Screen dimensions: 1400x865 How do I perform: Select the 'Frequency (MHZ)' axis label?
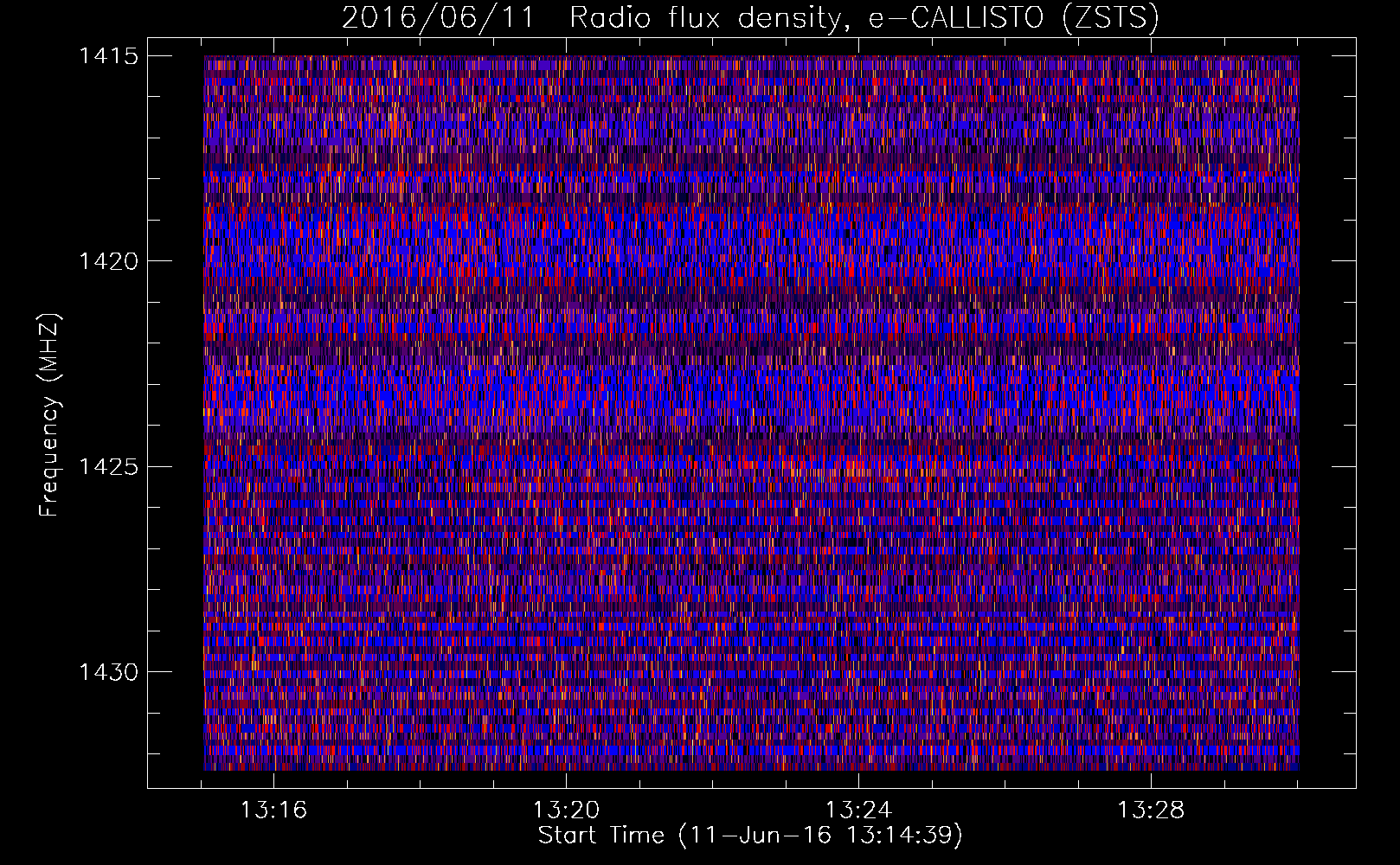click(x=50, y=414)
